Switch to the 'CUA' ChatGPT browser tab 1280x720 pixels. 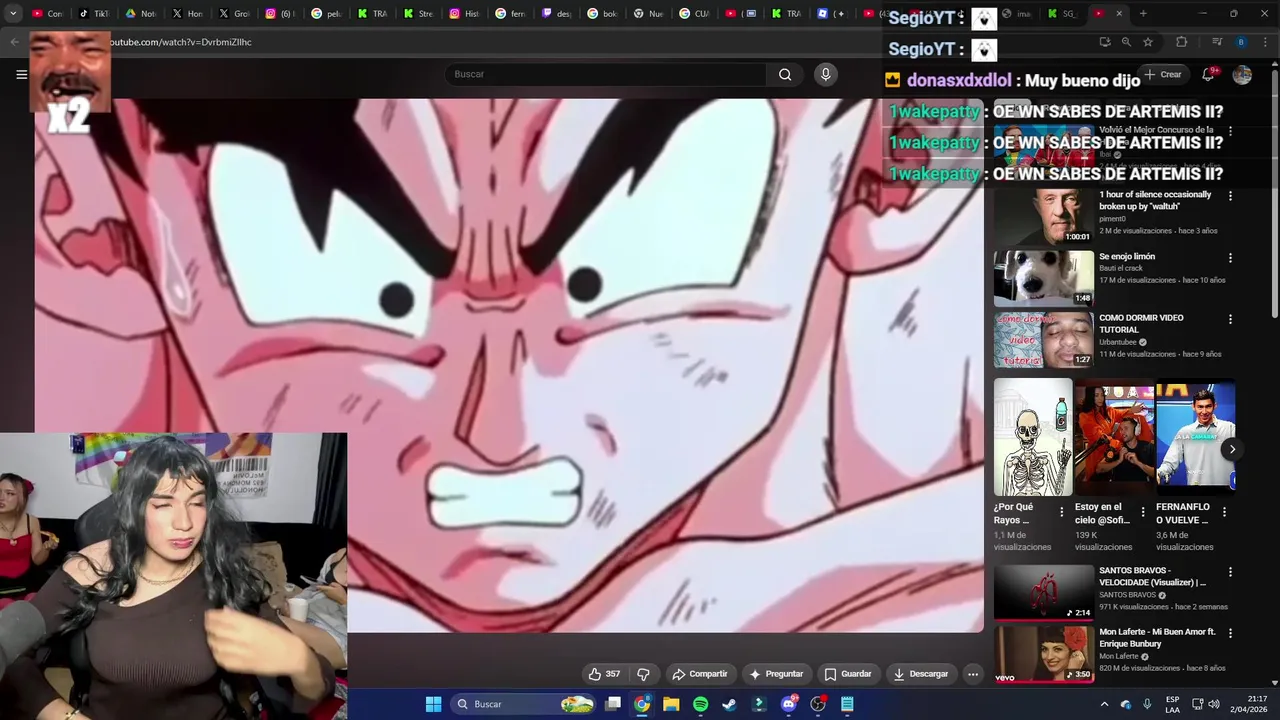coord(694,13)
